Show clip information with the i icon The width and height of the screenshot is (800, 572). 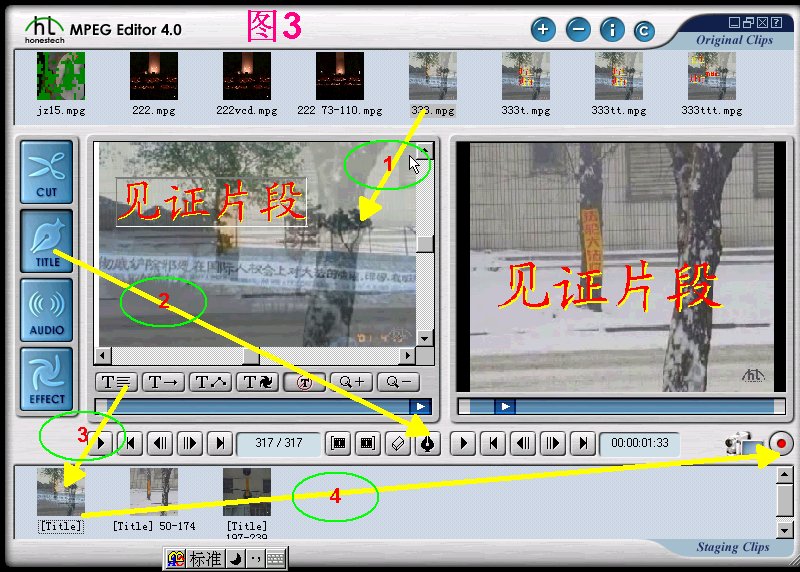pyautogui.click(x=612, y=29)
